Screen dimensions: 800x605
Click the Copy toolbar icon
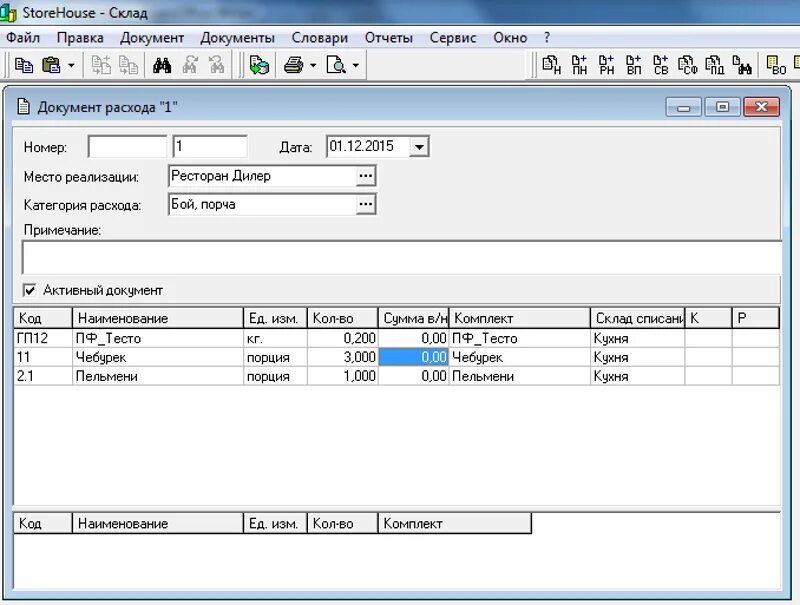[x=23, y=65]
